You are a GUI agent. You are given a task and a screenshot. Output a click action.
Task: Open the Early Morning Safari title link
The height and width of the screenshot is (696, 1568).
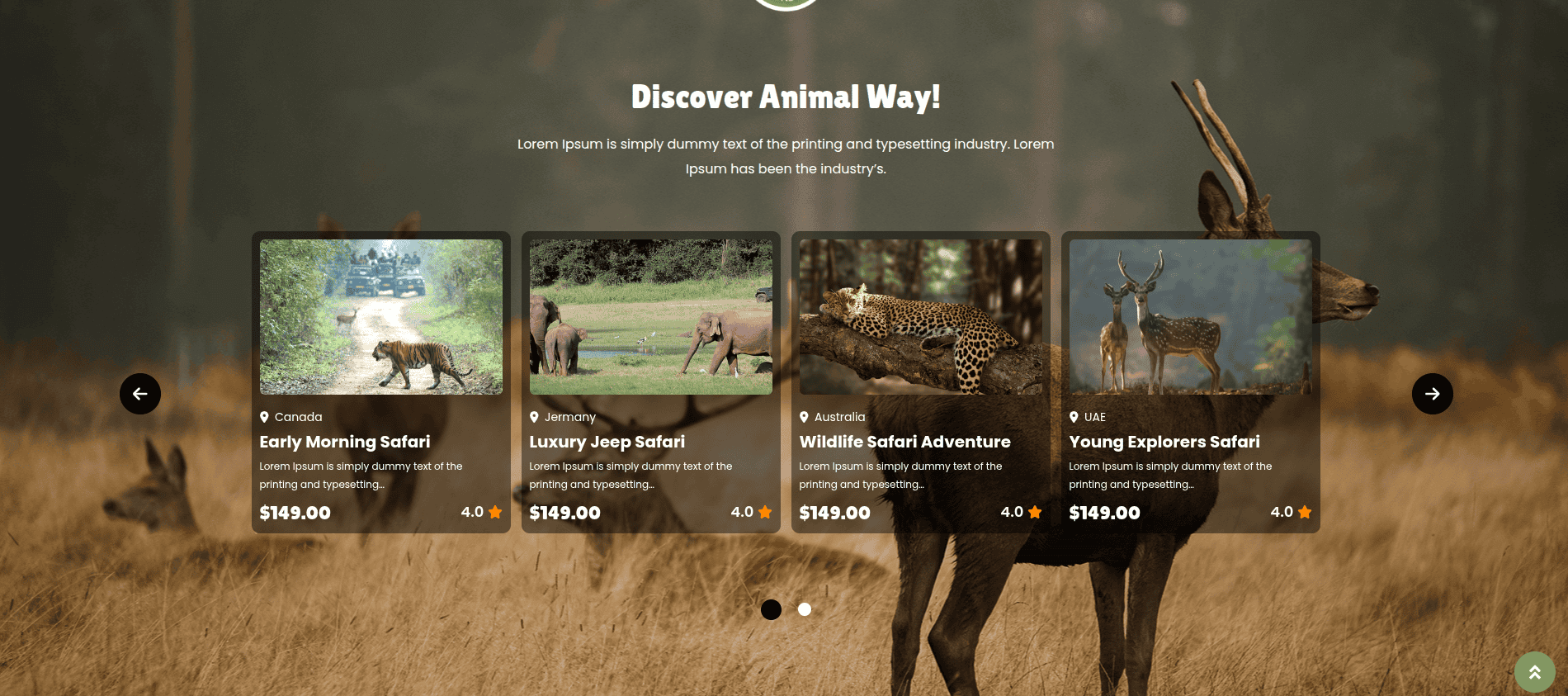click(x=345, y=442)
